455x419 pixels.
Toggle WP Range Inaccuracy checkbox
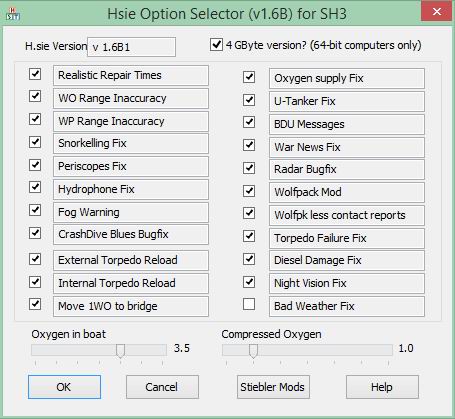pos(35,119)
